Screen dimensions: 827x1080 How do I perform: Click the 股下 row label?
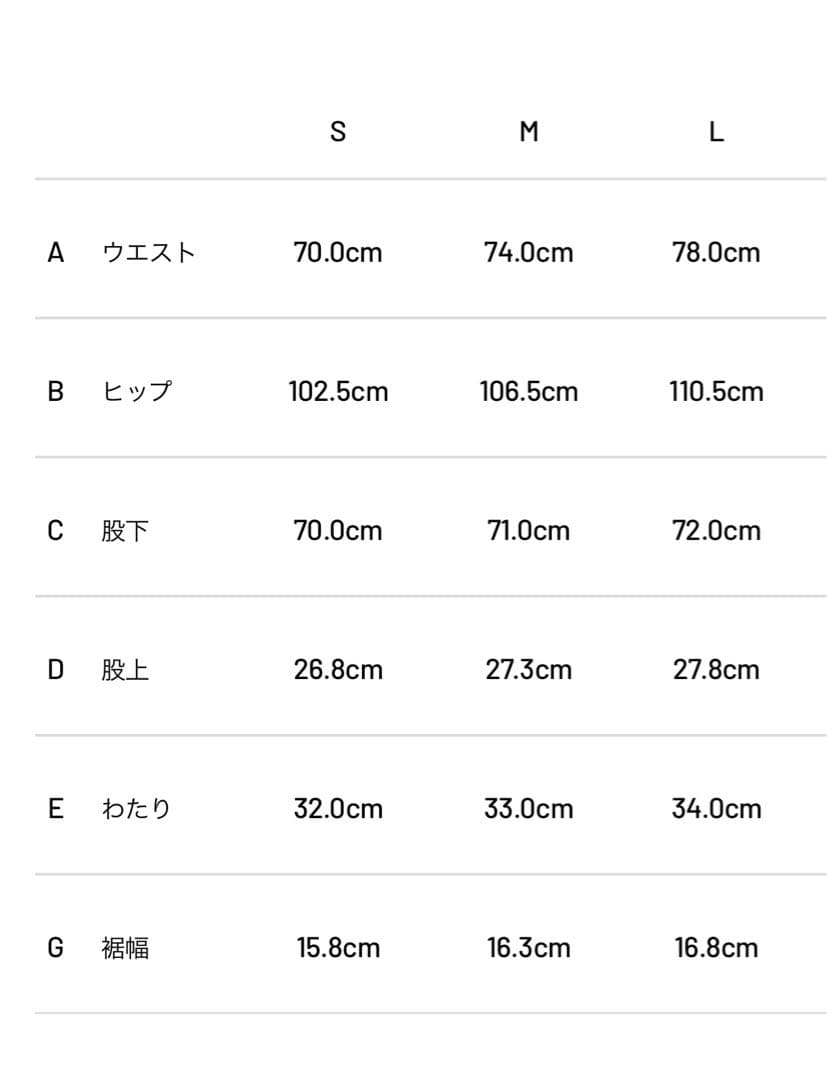[x=125, y=530]
